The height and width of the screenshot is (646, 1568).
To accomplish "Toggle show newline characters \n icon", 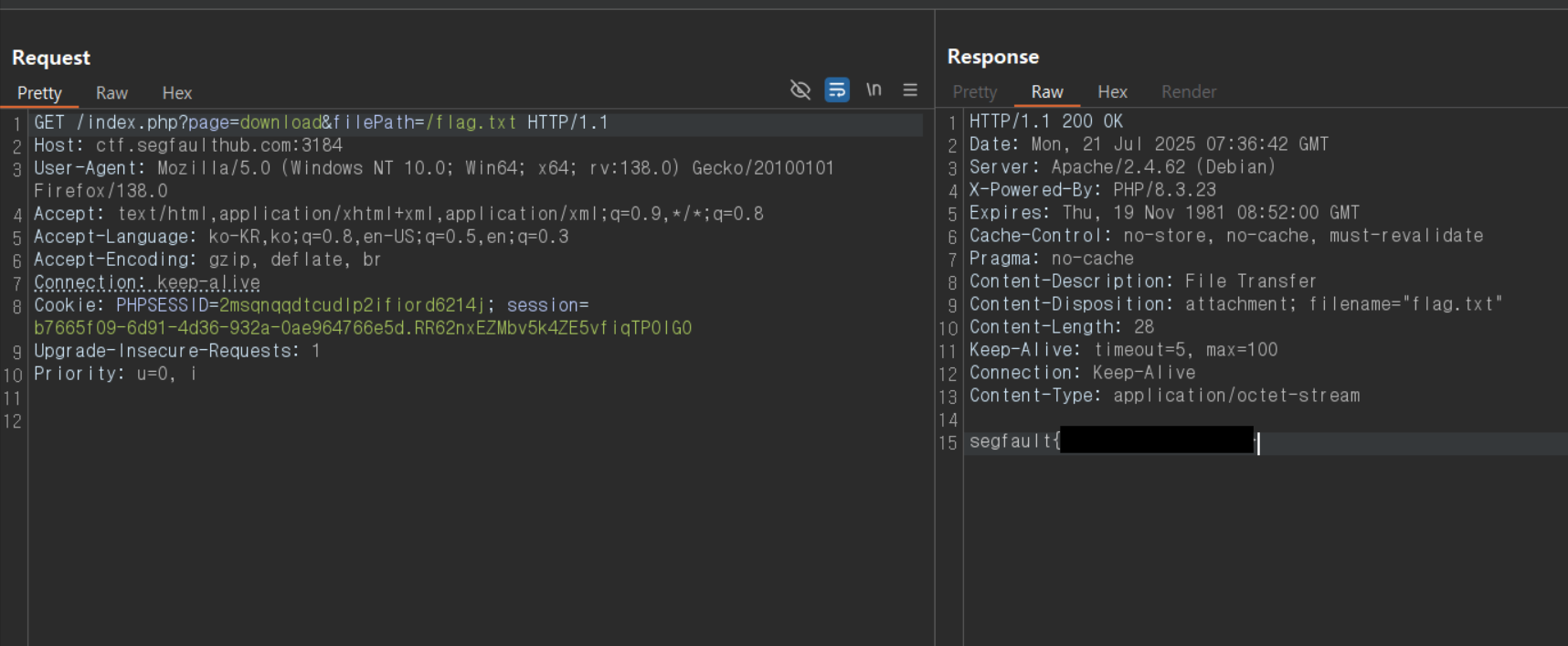I will [x=874, y=90].
